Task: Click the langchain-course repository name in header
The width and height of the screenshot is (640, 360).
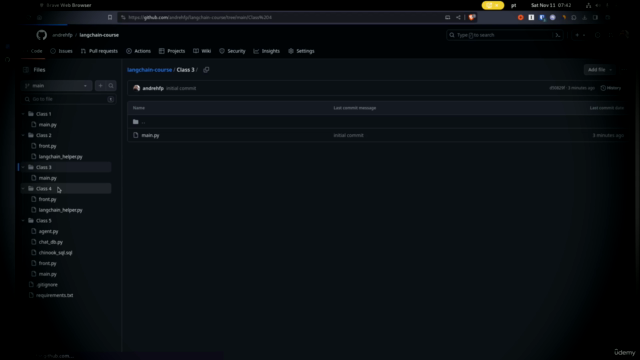Action: 99,35
